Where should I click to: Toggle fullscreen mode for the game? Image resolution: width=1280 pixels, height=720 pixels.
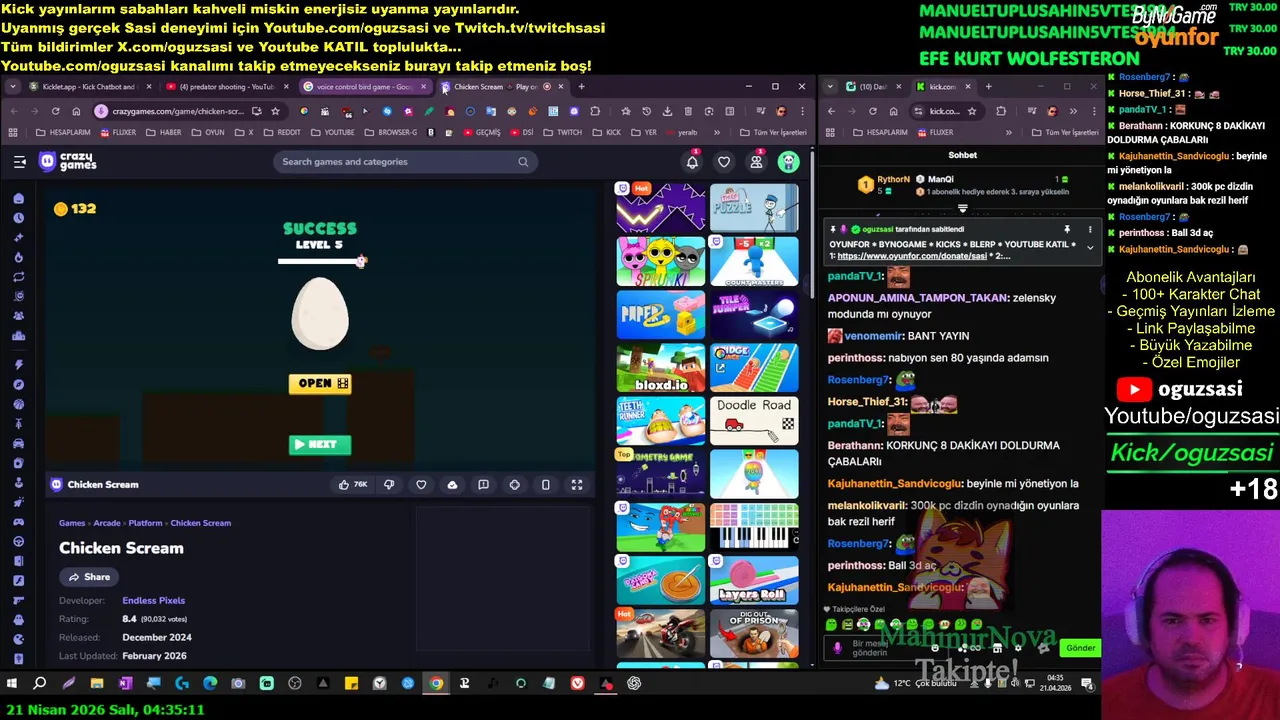[x=577, y=485]
